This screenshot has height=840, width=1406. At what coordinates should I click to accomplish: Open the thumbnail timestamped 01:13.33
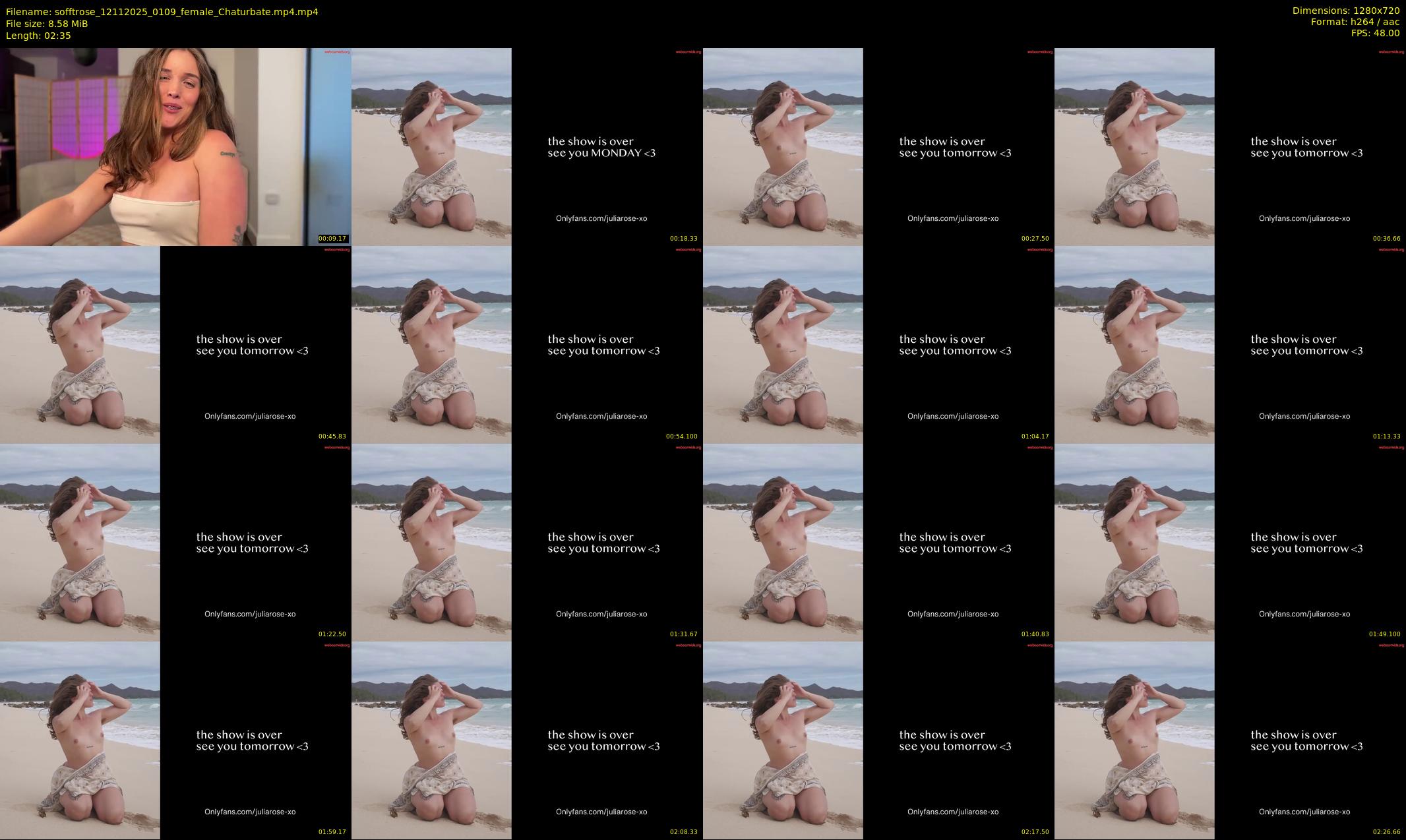coord(1230,344)
